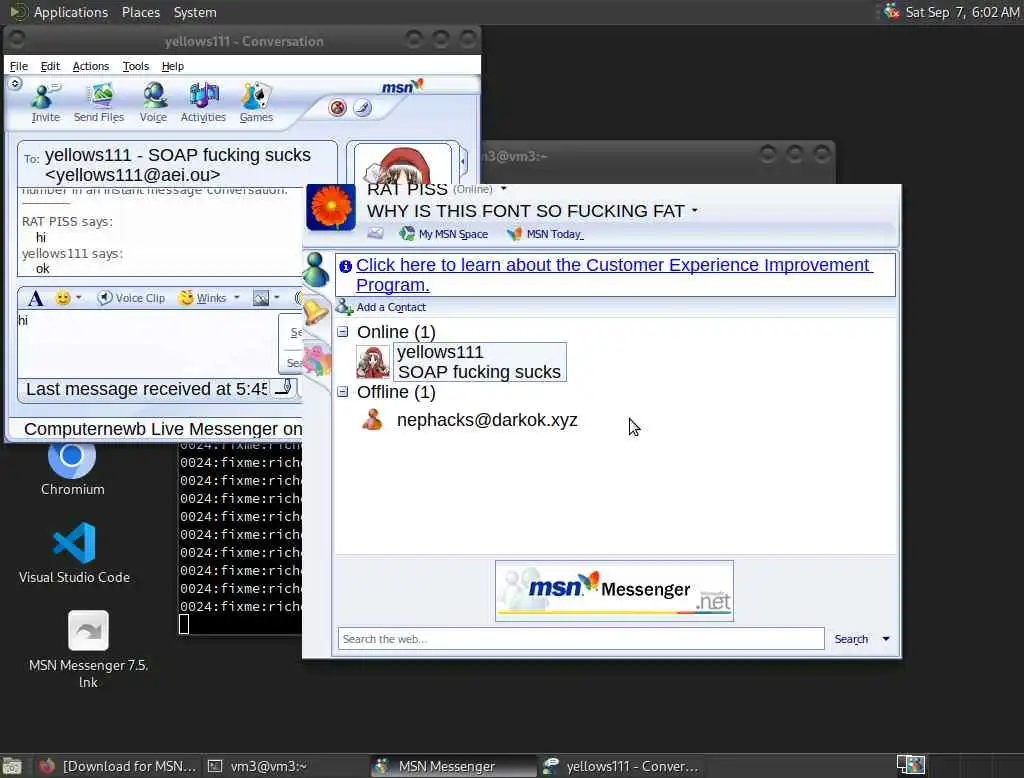This screenshot has width=1024, height=778.
Task: Open the Activities toolbar icon
Action: [x=203, y=103]
